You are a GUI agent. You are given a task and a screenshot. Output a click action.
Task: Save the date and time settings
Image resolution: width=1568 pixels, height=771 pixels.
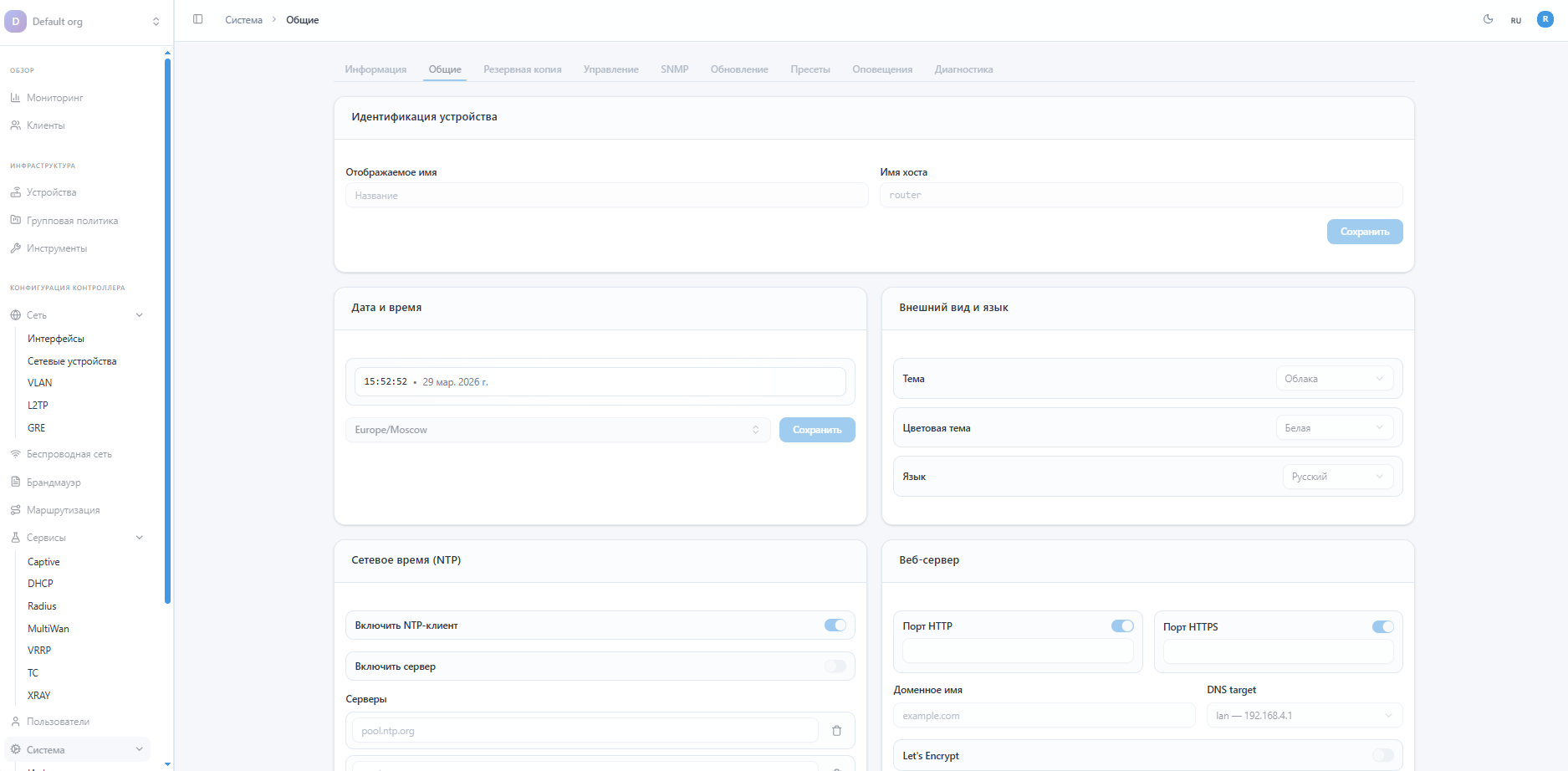click(x=816, y=430)
